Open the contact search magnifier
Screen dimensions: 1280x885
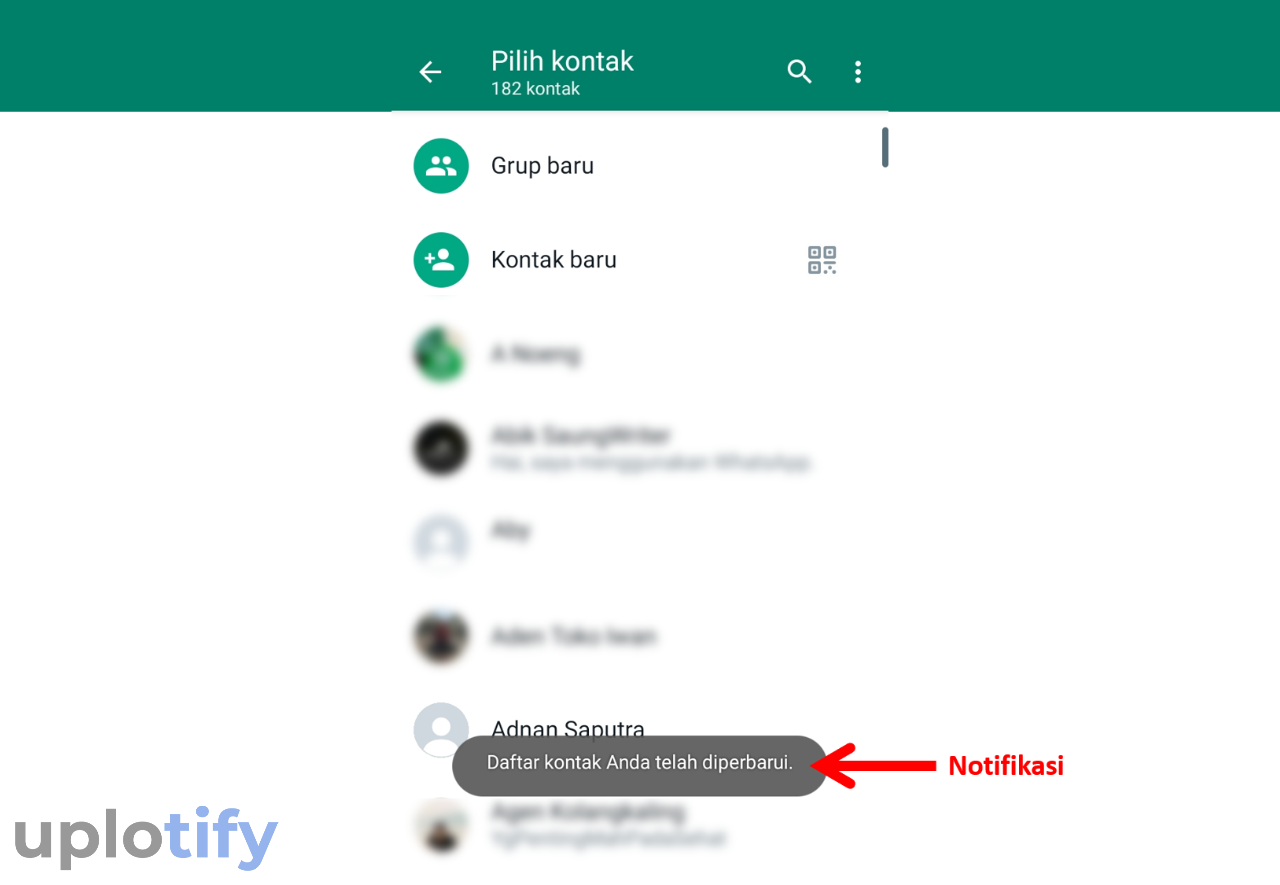pyautogui.click(x=799, y=72)
